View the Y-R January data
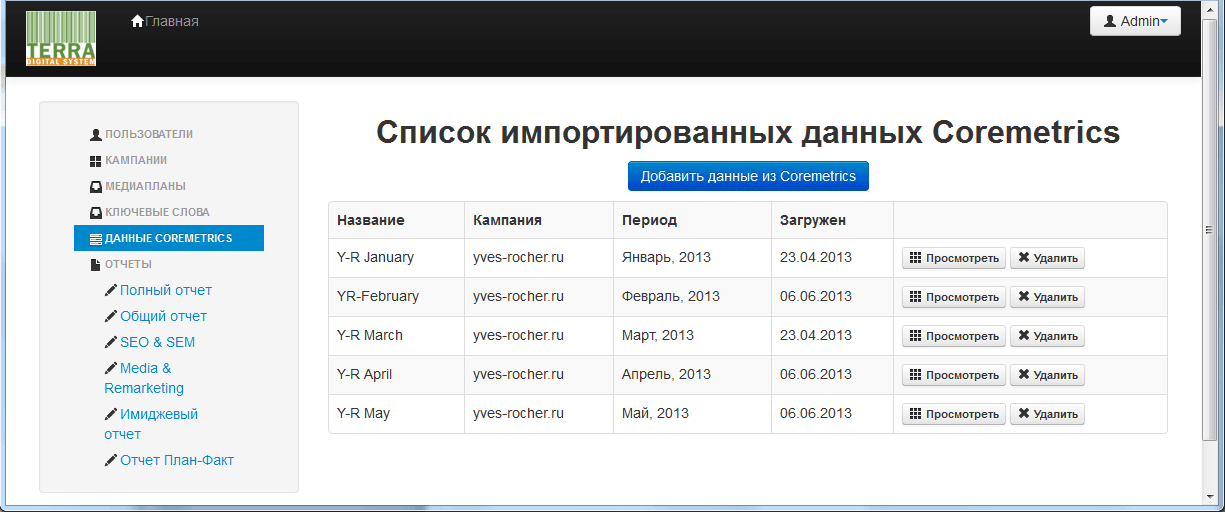Viewport: 1225px width, 512px height. pos(954,258)
